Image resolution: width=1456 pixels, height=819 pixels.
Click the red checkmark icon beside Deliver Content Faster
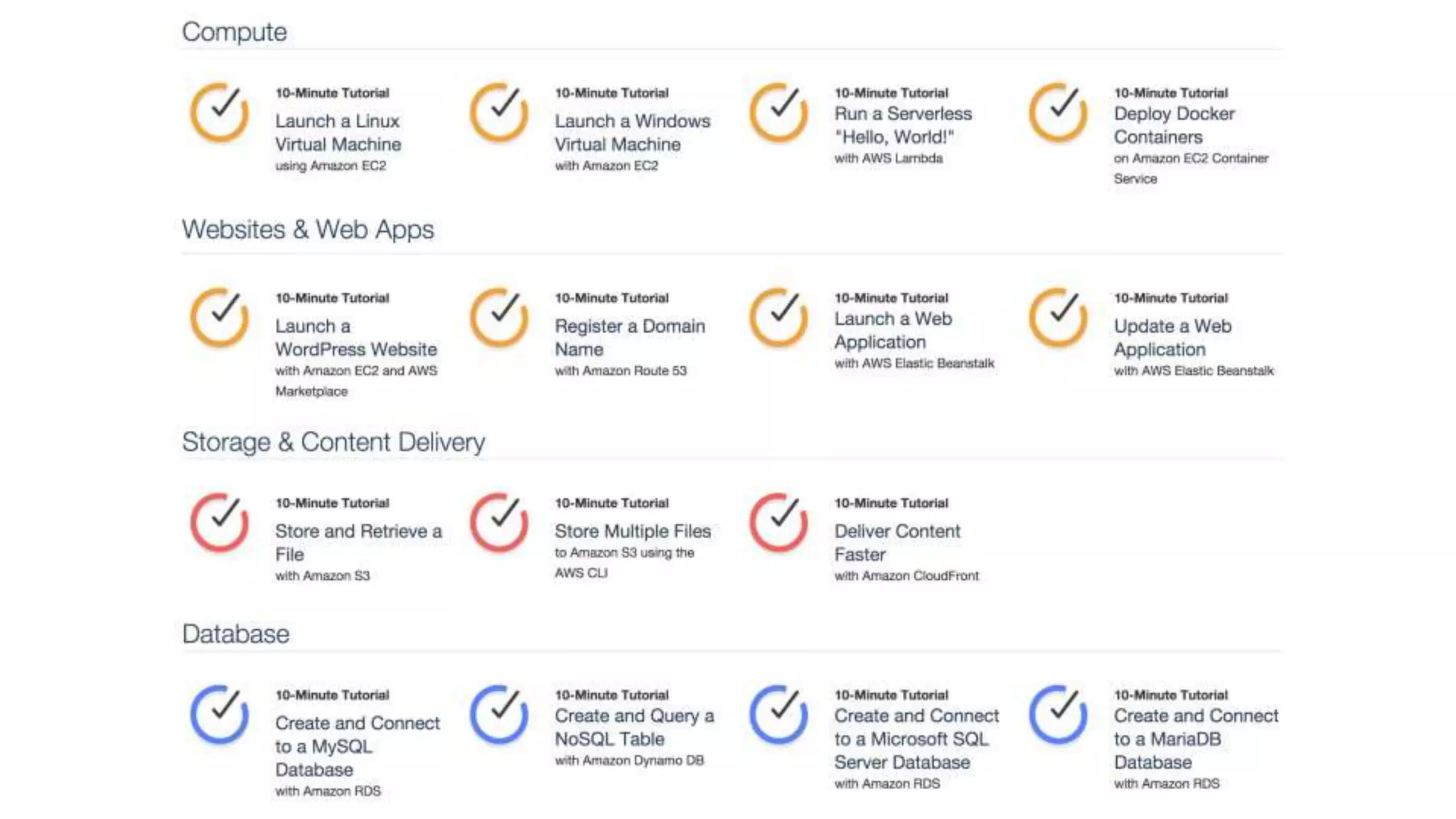[x=778, y=523]
